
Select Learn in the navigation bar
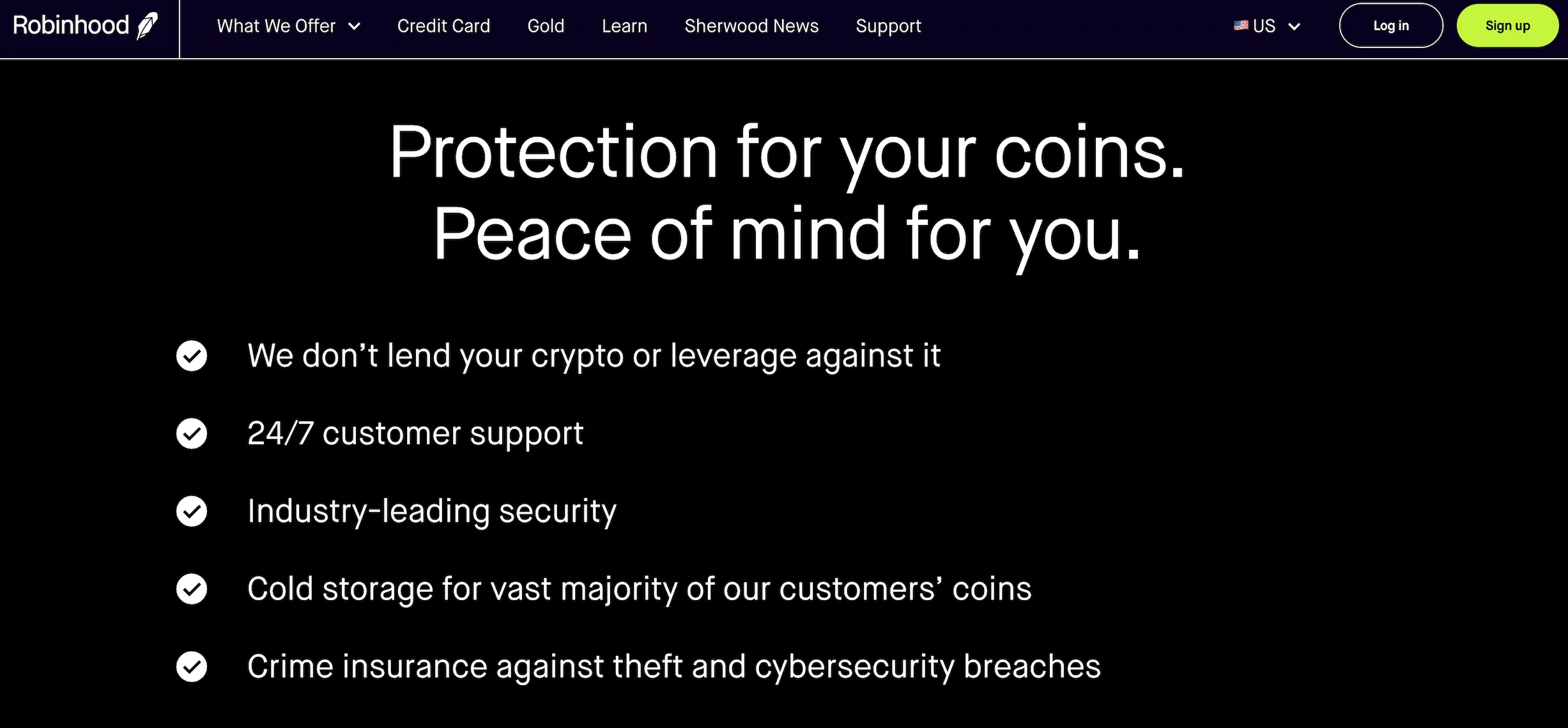click(x=624, y=26)
